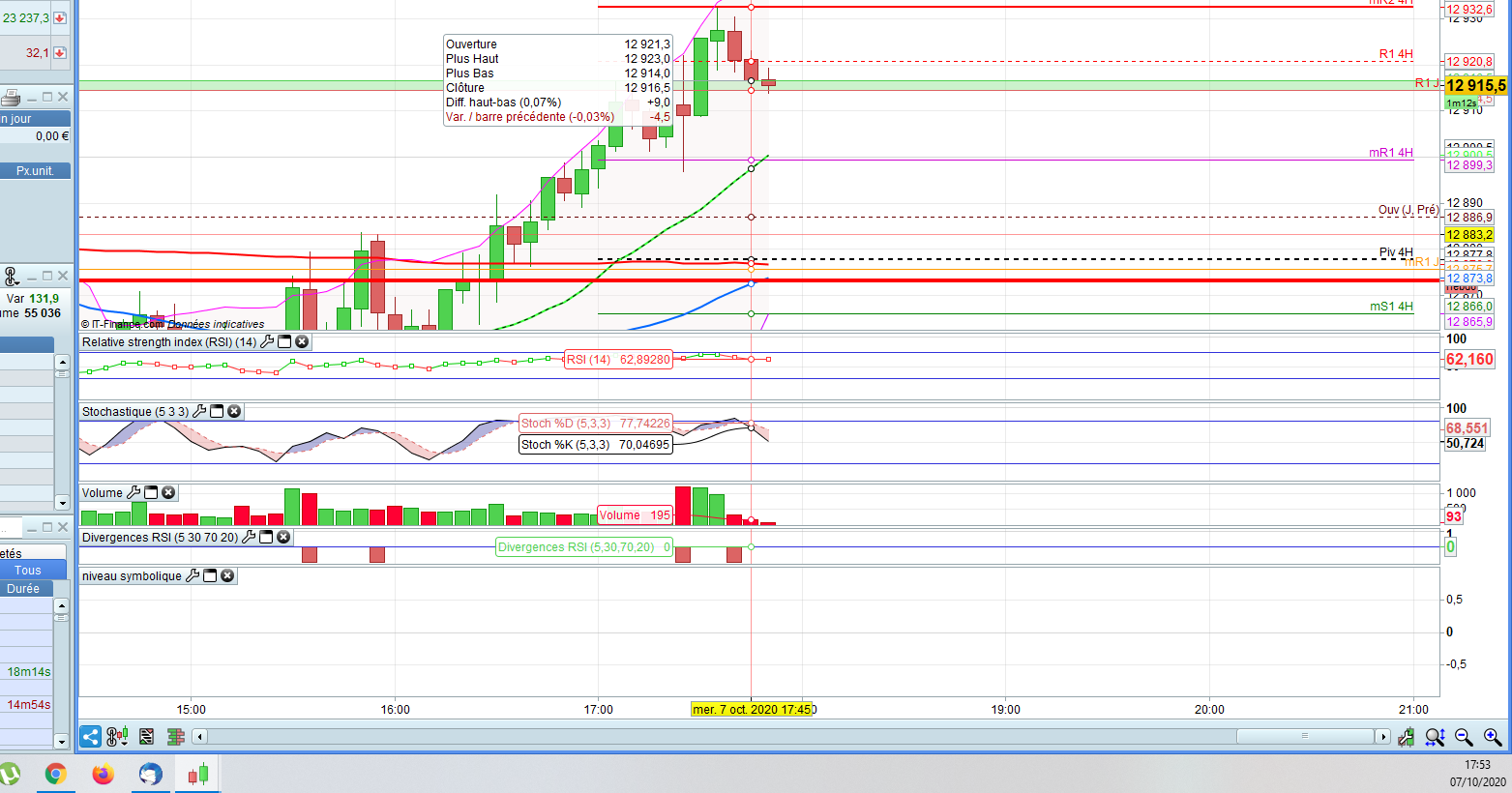Click the Durée column header
The width and height of the screenshot is (1512, 793).
23,588
